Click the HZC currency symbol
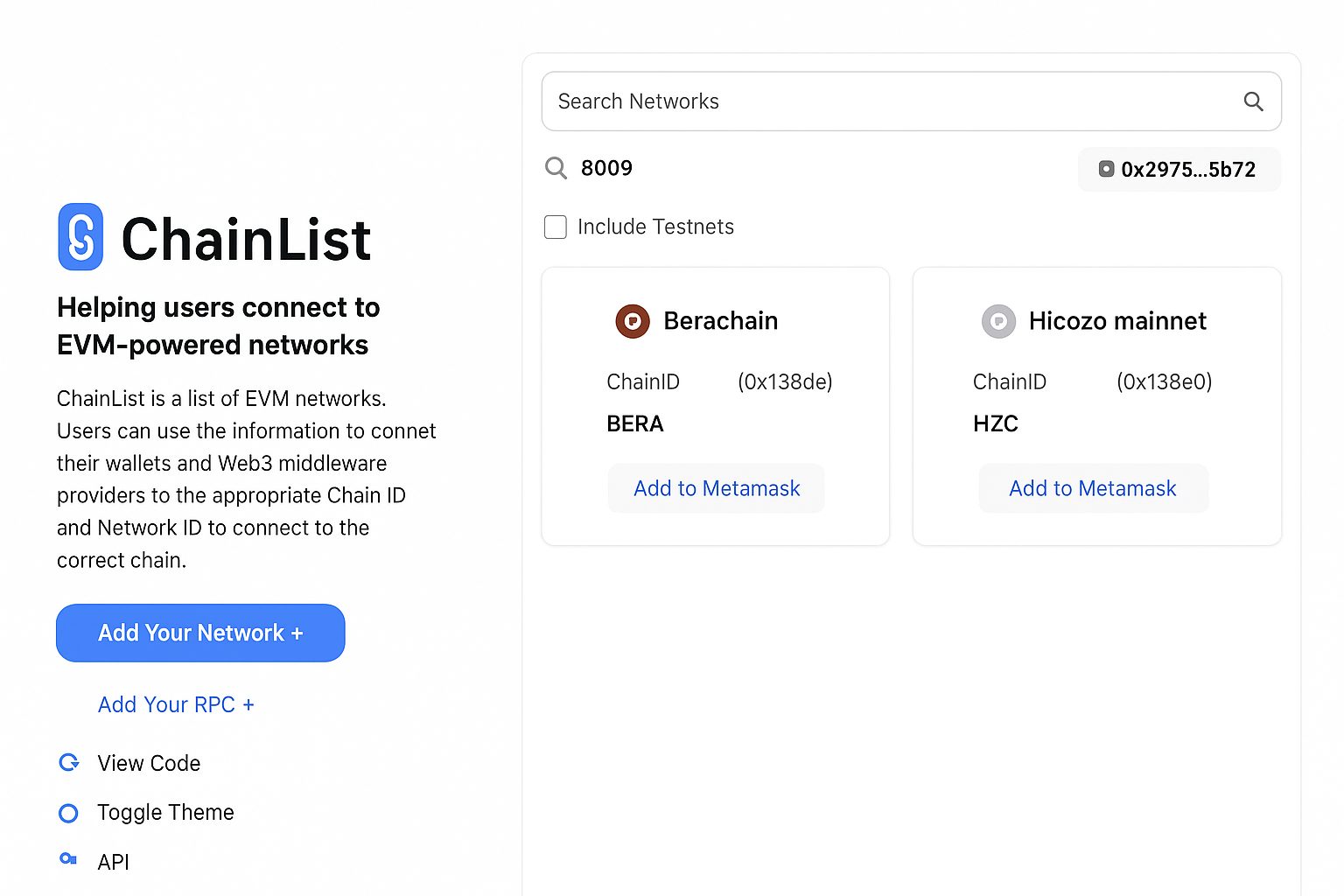The image size is (1344, 896). (x=996, y=424)
